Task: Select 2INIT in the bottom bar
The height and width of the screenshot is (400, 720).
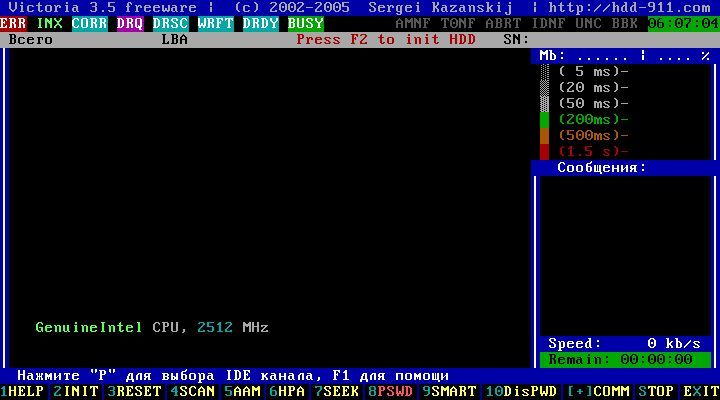Action: tap(76, 392)
